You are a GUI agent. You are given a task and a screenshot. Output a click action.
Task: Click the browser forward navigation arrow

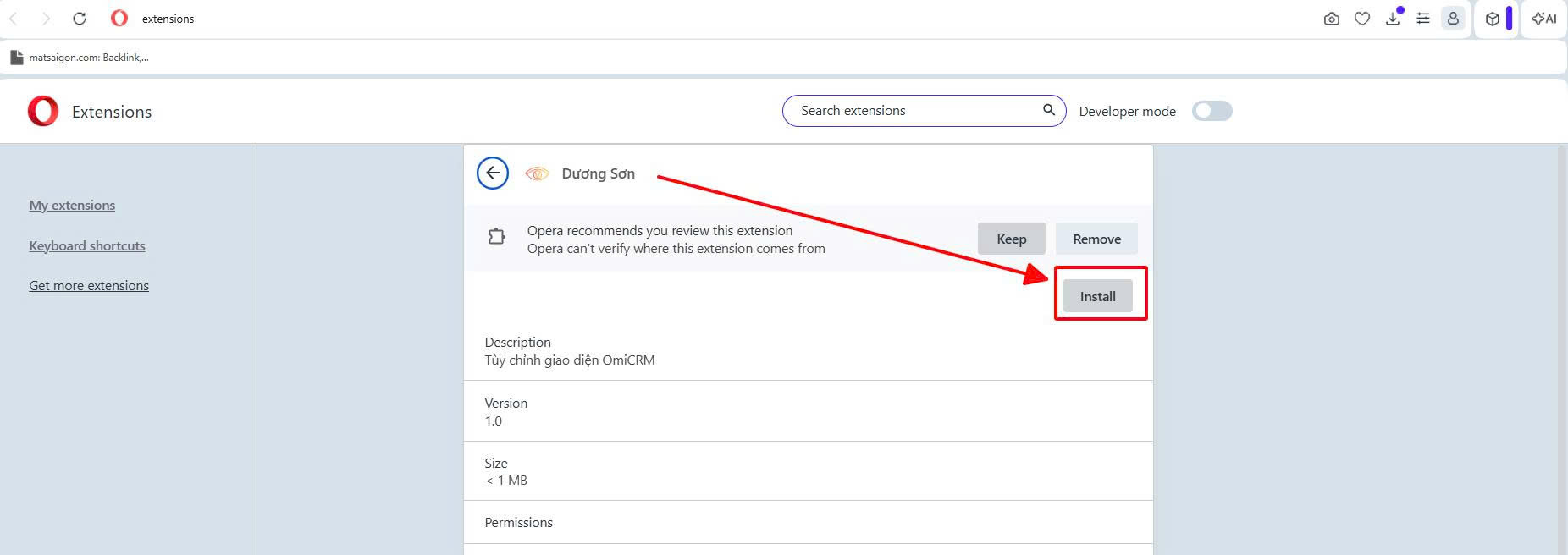46,19
